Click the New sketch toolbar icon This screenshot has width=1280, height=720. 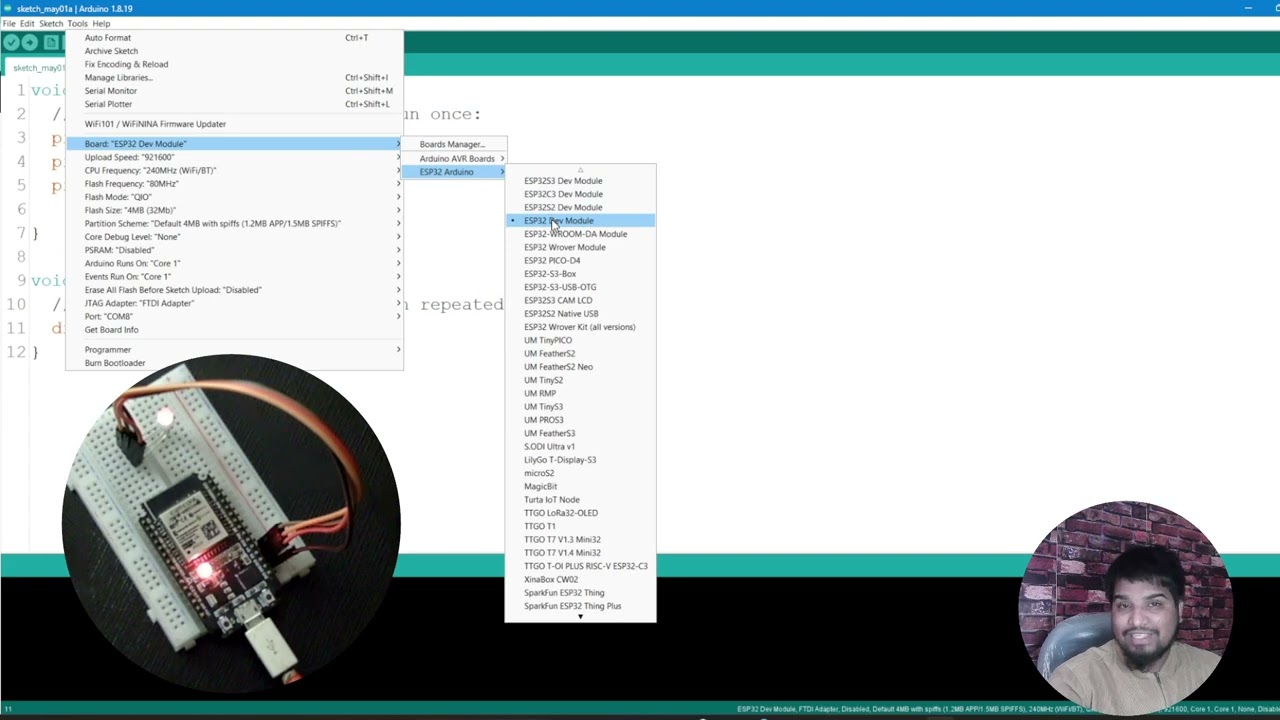pyautogui.click(x=50, y=42)
